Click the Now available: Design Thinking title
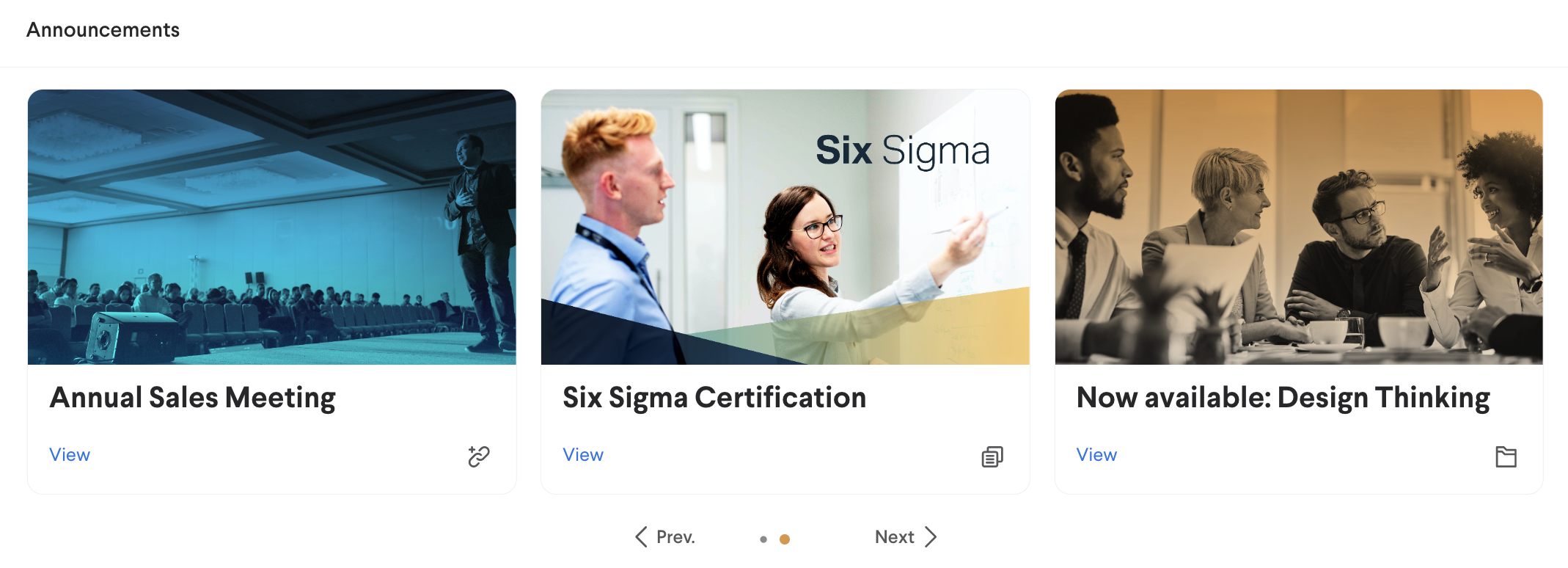Viewport: 1568px width, 568px height. point(1283,398)
